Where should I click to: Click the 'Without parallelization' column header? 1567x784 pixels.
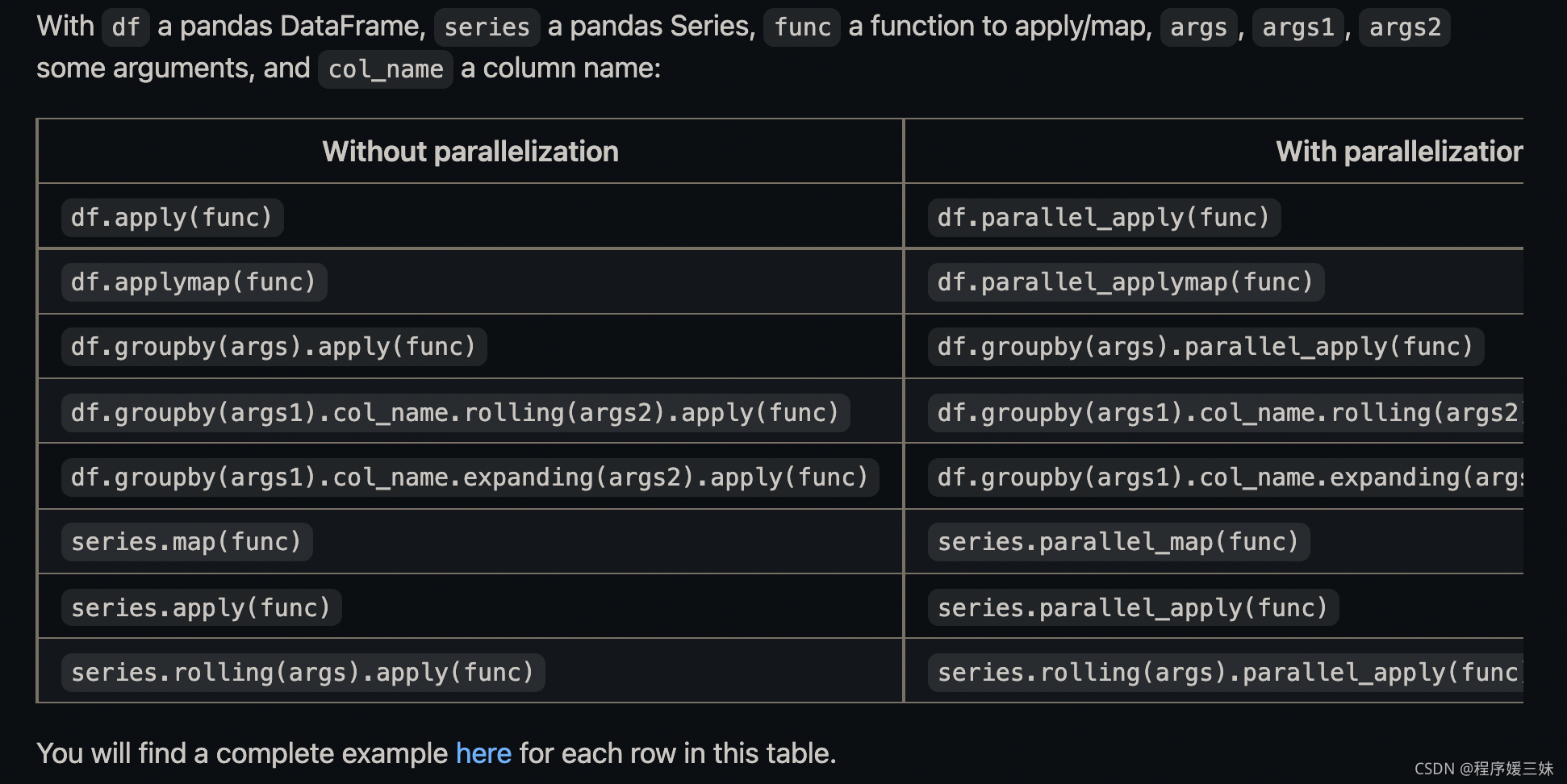[x=470, y=152]
